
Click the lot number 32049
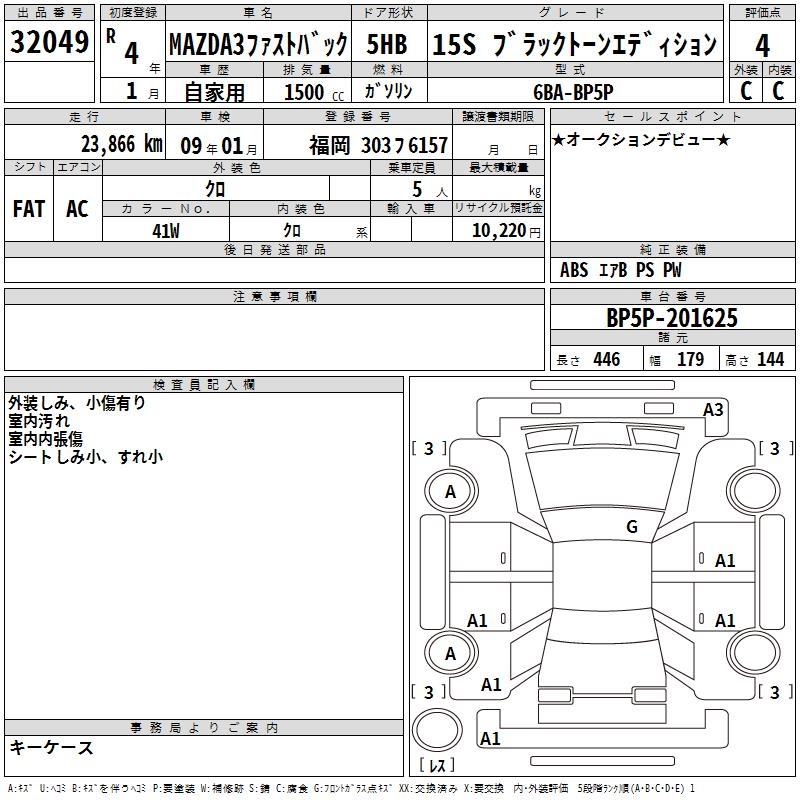click(x=49, y=42)
